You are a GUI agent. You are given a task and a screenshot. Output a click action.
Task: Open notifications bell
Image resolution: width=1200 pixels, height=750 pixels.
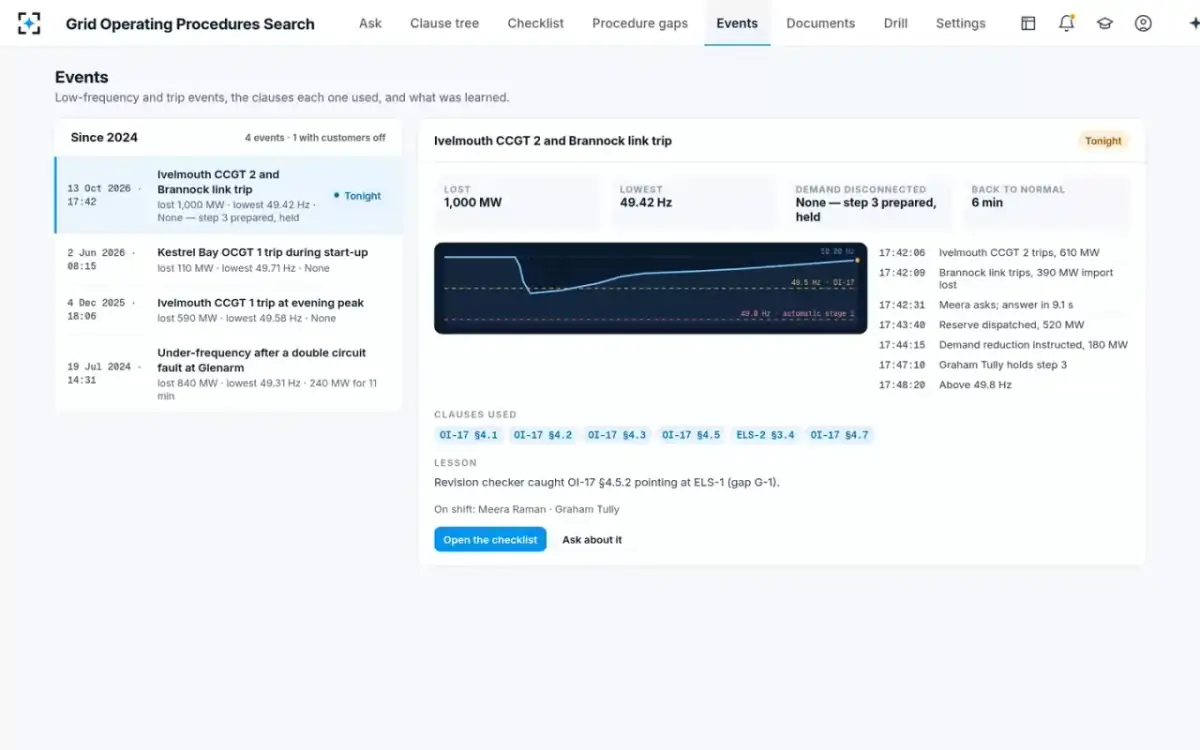1066,23
